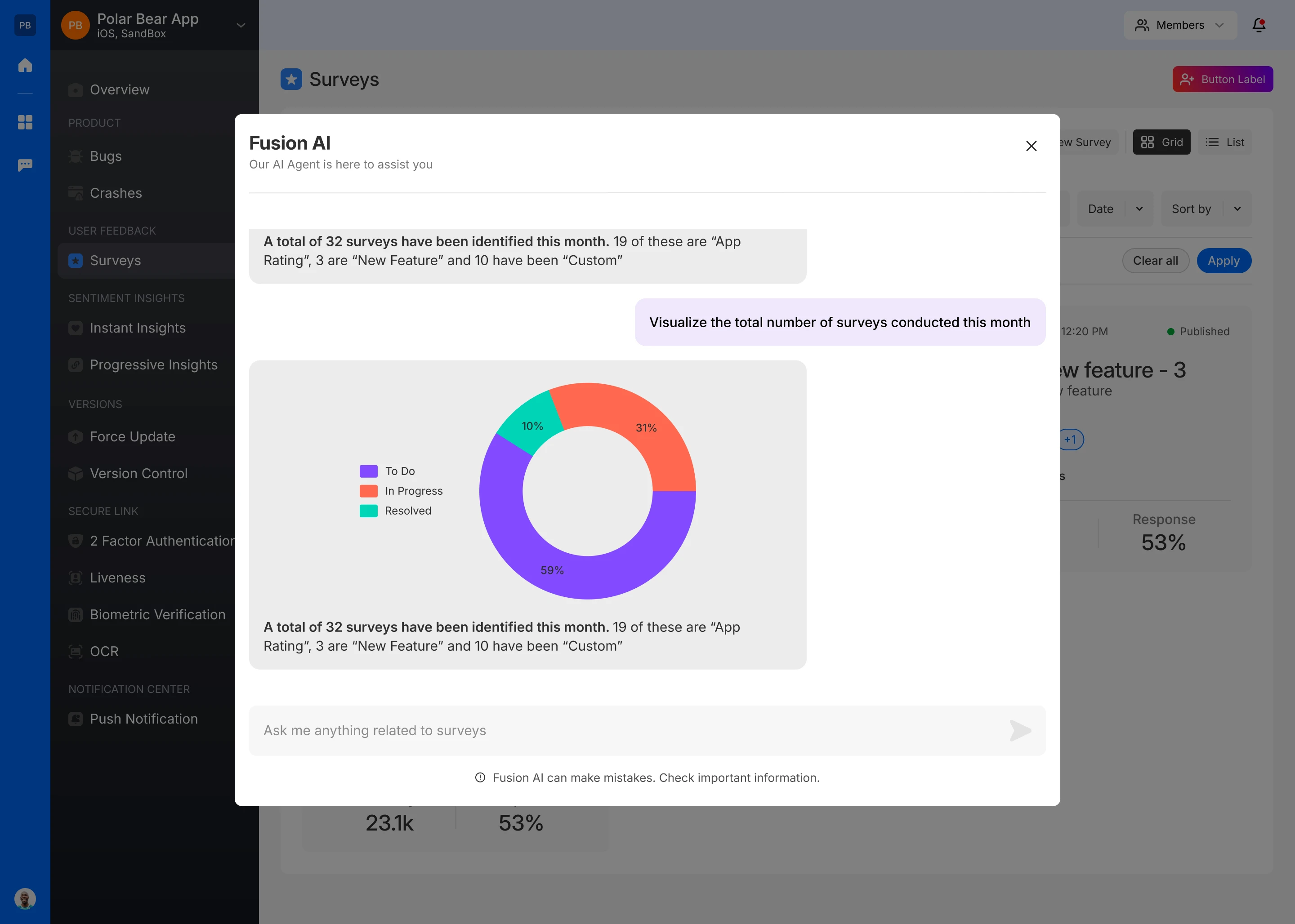The image size is (1295, 924).
Task: Go to Bugs in the sidebar
Action: pos(106,156)
